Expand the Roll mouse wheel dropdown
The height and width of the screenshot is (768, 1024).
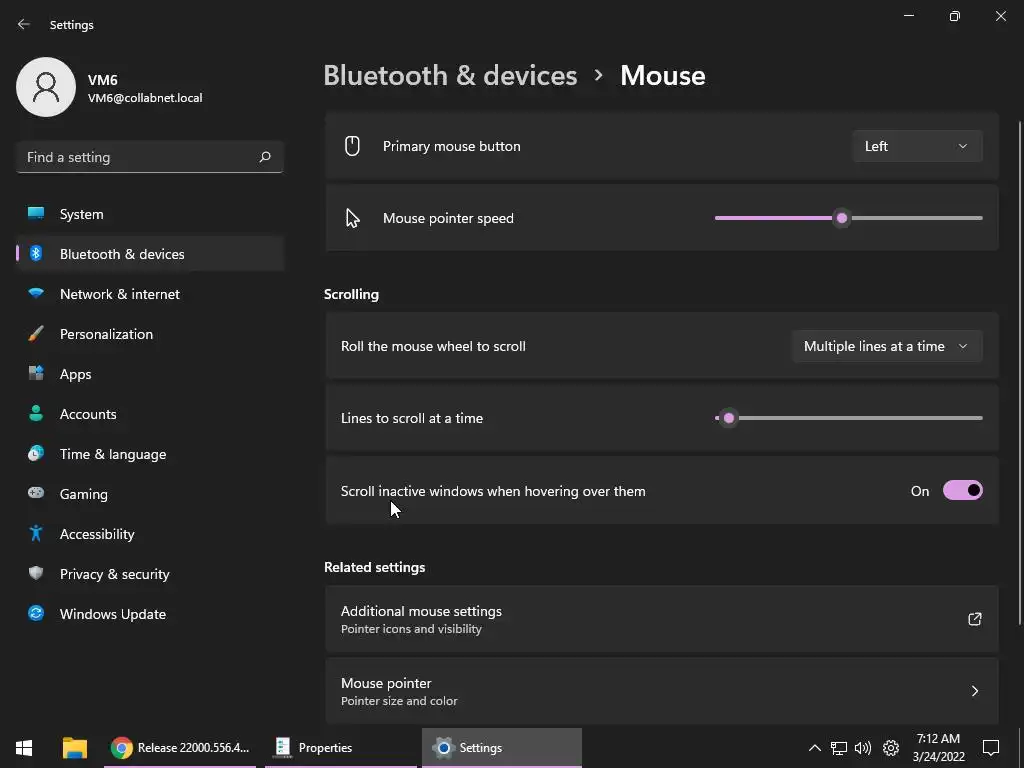pos(886,346)
